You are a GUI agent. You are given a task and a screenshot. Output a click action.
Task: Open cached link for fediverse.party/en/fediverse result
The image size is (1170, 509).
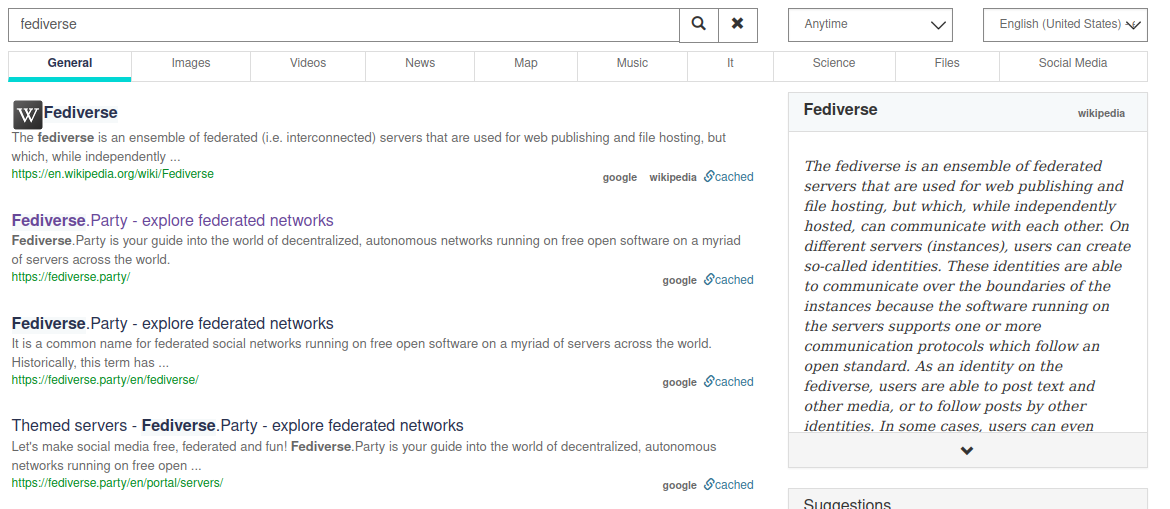pos(729,382)
